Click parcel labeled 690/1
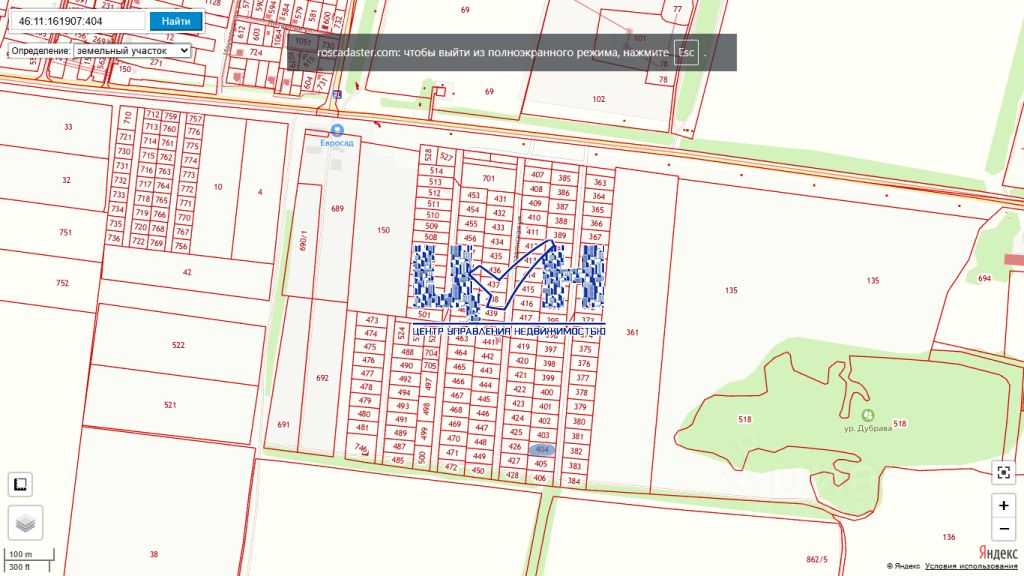The width and height of the screenshot is (1024, 576). point(302,240)
